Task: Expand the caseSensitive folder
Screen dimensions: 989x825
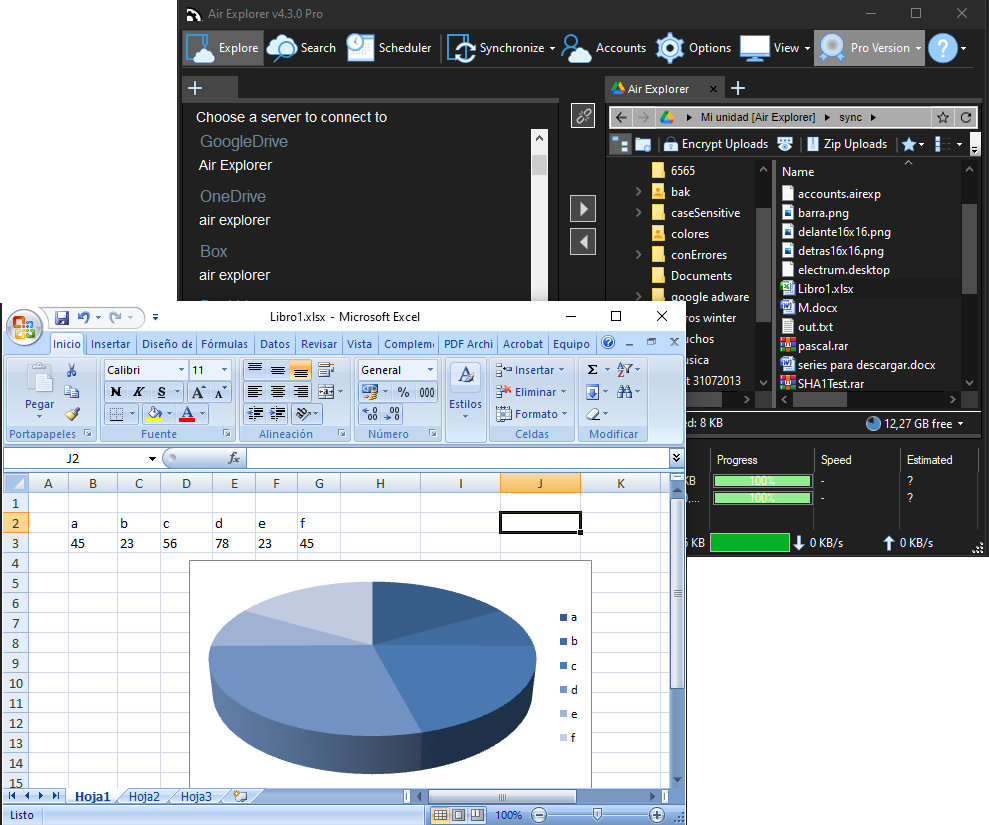Action: click(638, 213)
